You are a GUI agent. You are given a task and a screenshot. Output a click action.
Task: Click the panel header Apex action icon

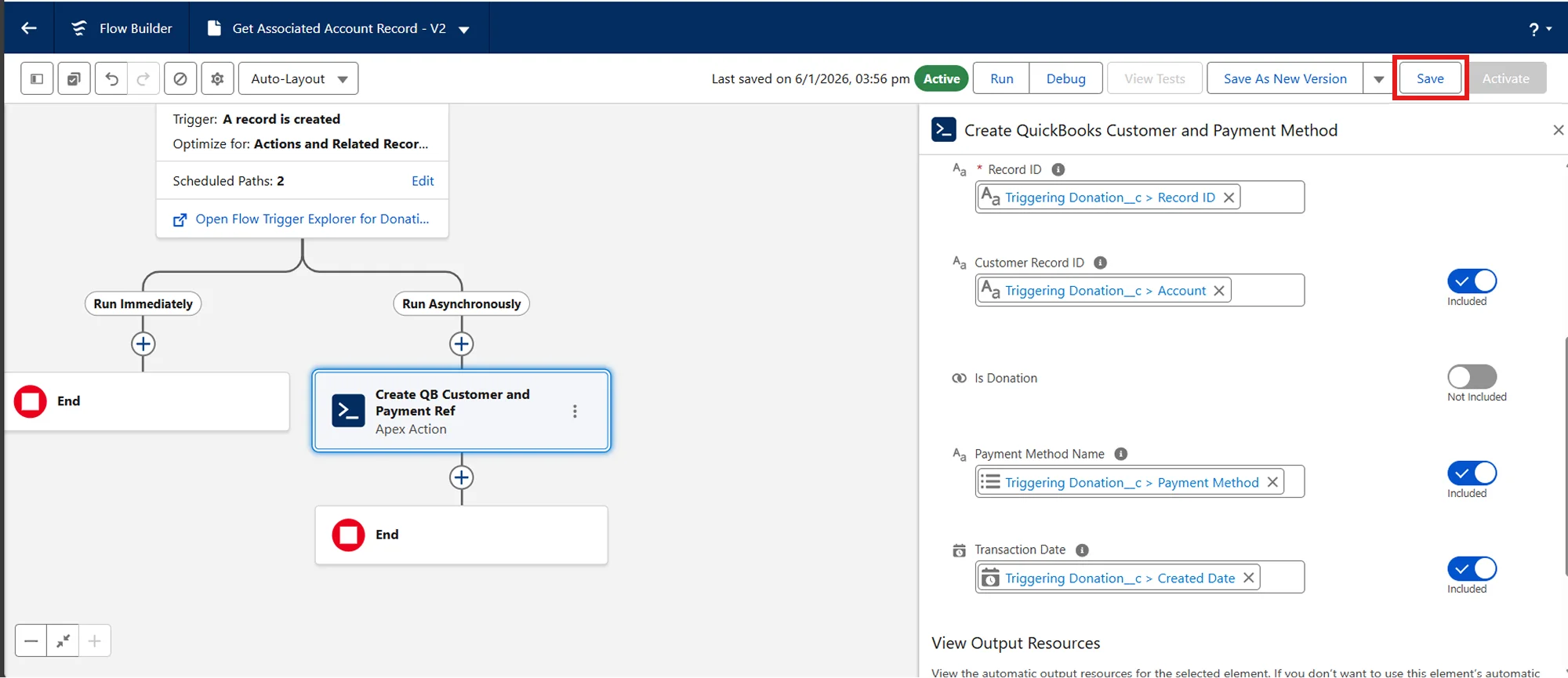pos(943,129)
